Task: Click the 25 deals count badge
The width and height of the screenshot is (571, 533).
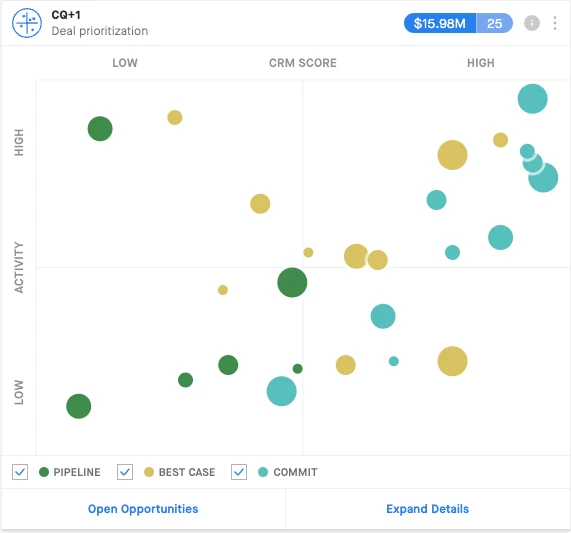Action: (494, 23)
